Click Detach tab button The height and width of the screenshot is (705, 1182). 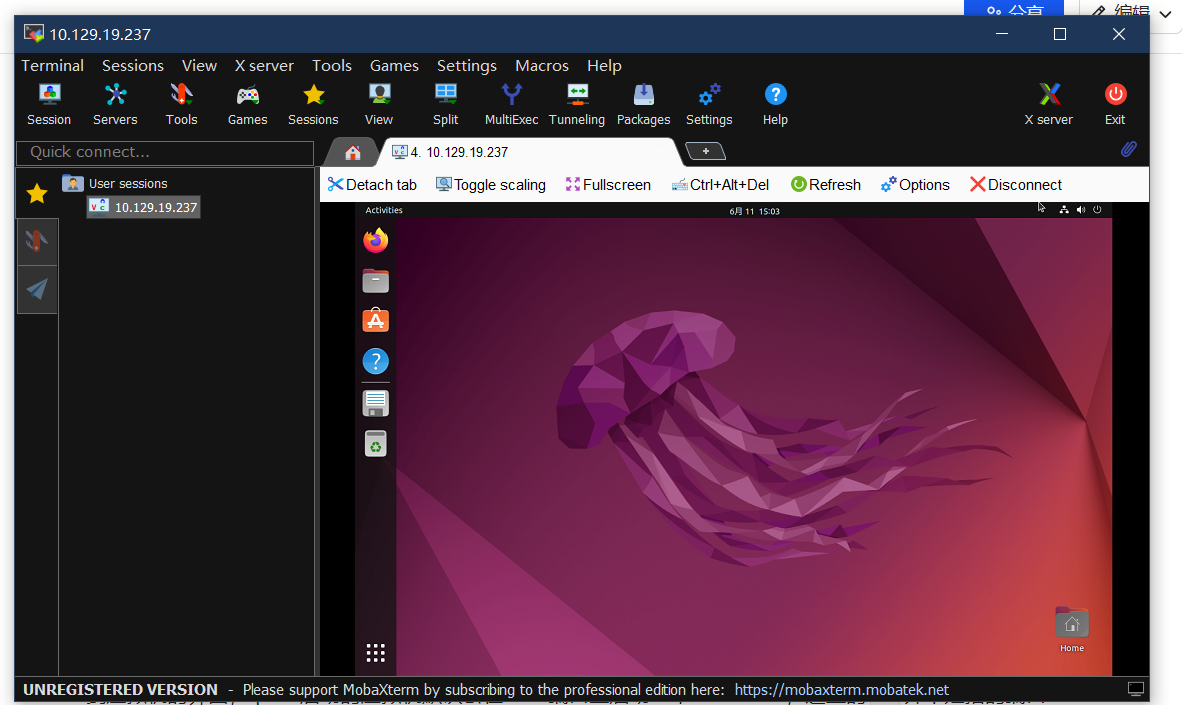[x=372, y=185]
